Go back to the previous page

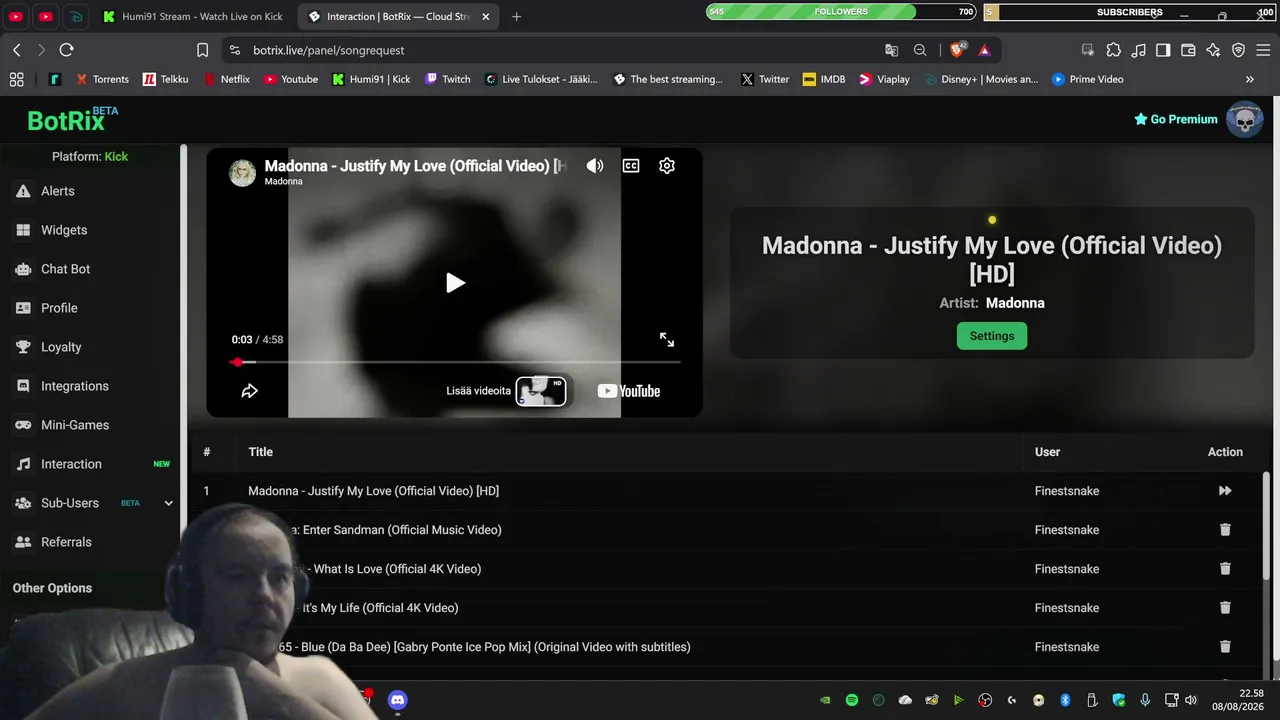point(17,50)
